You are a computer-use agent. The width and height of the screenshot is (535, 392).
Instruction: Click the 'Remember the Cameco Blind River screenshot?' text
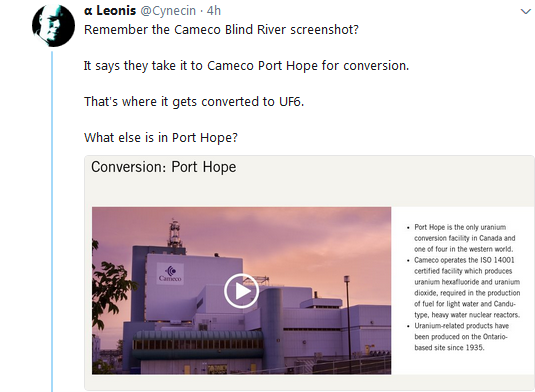coord(221,30)
